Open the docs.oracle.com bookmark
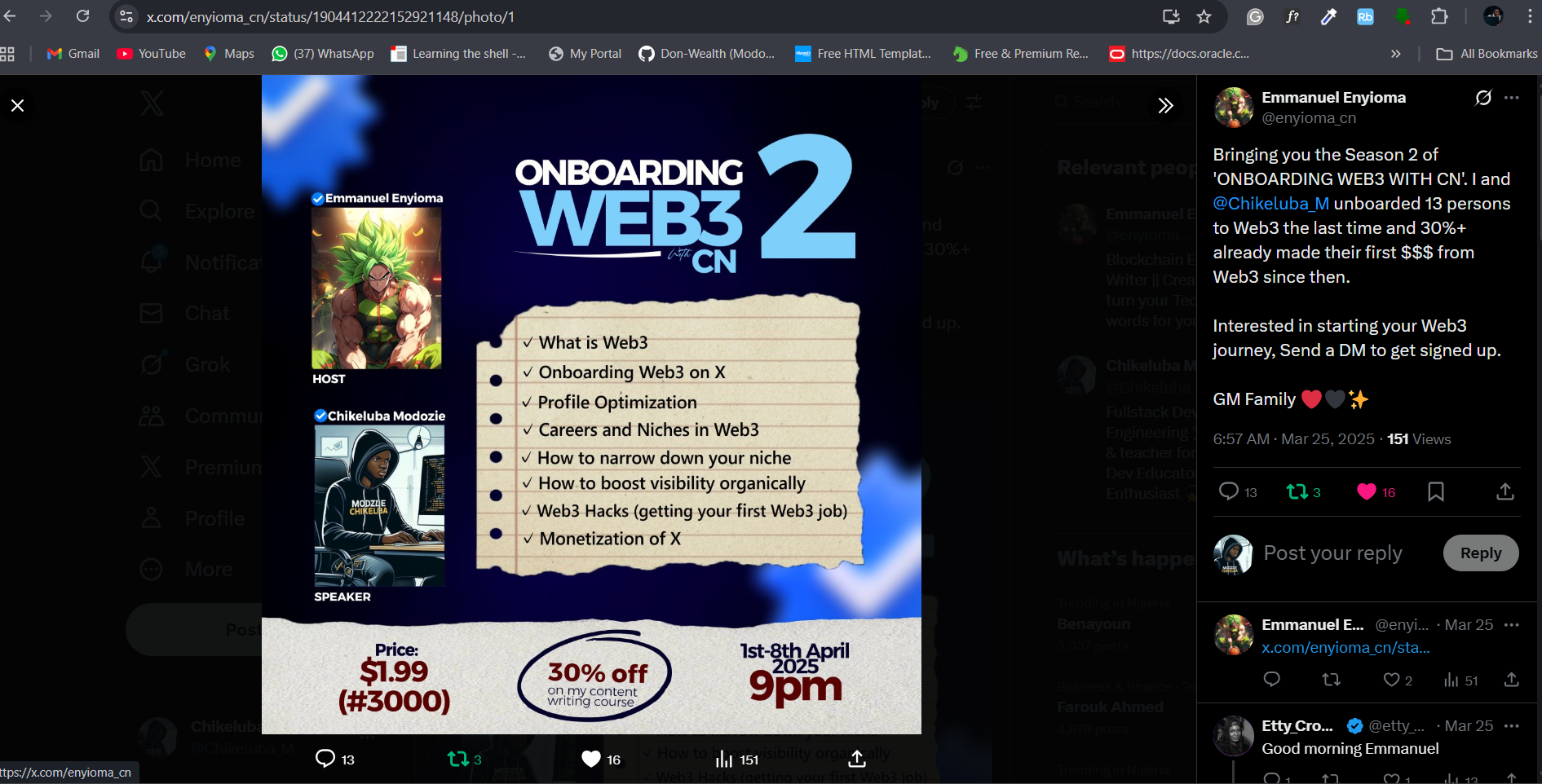1542x784 pixels. click(x=1179, y=54)
